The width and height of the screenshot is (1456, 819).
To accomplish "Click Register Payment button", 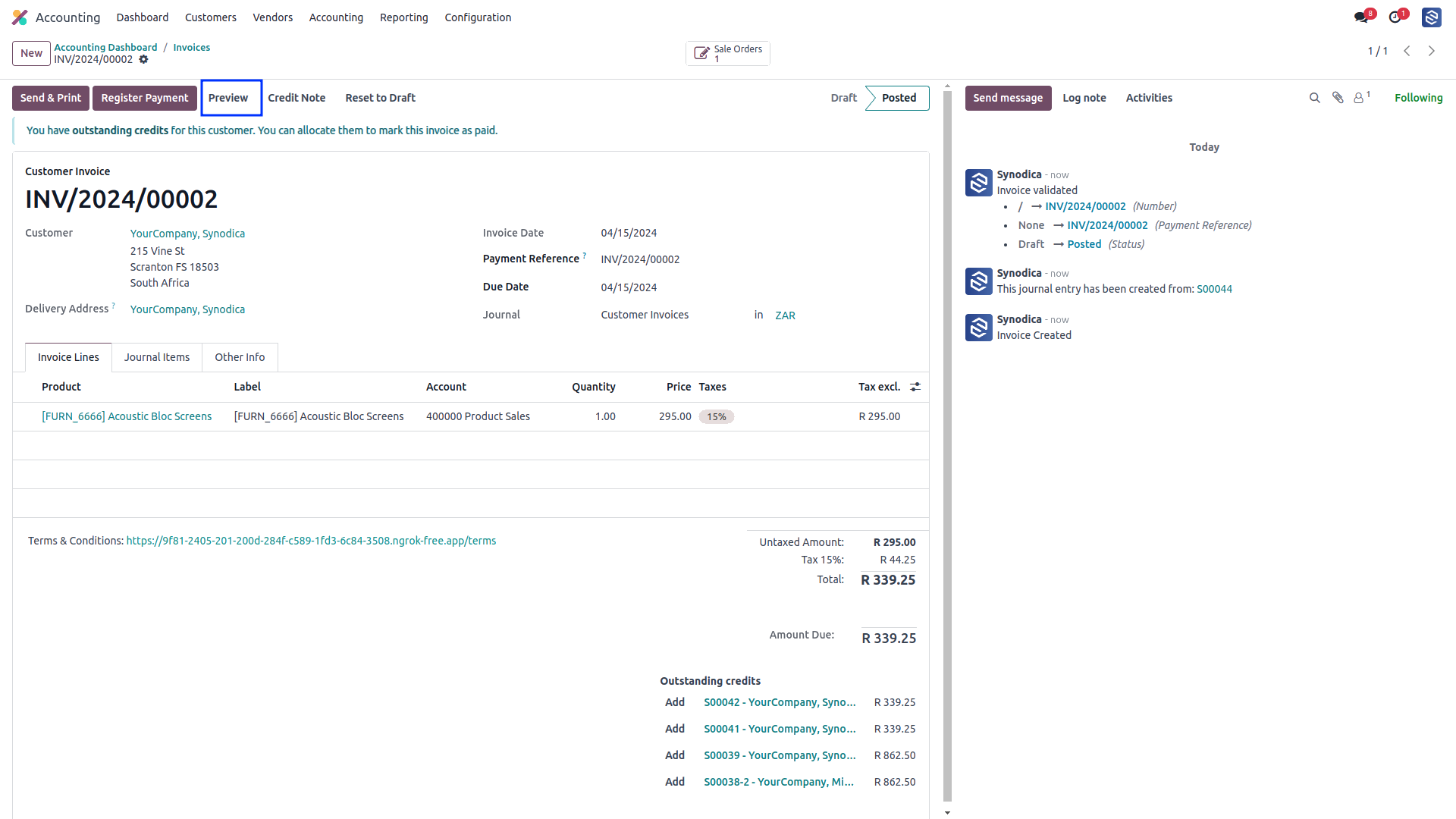I will pyautogui.click(x=145, y=98).
